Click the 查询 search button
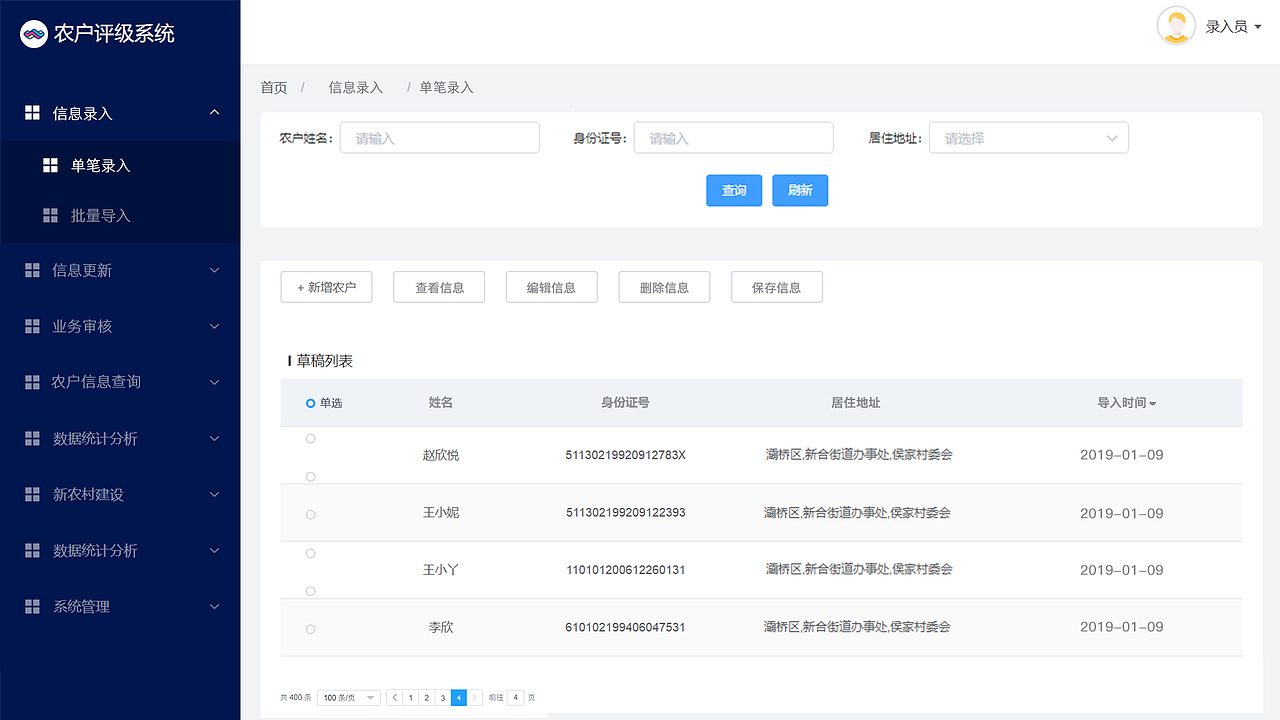1280x720 pixels. pyautogui.click(x=734, y=190)
